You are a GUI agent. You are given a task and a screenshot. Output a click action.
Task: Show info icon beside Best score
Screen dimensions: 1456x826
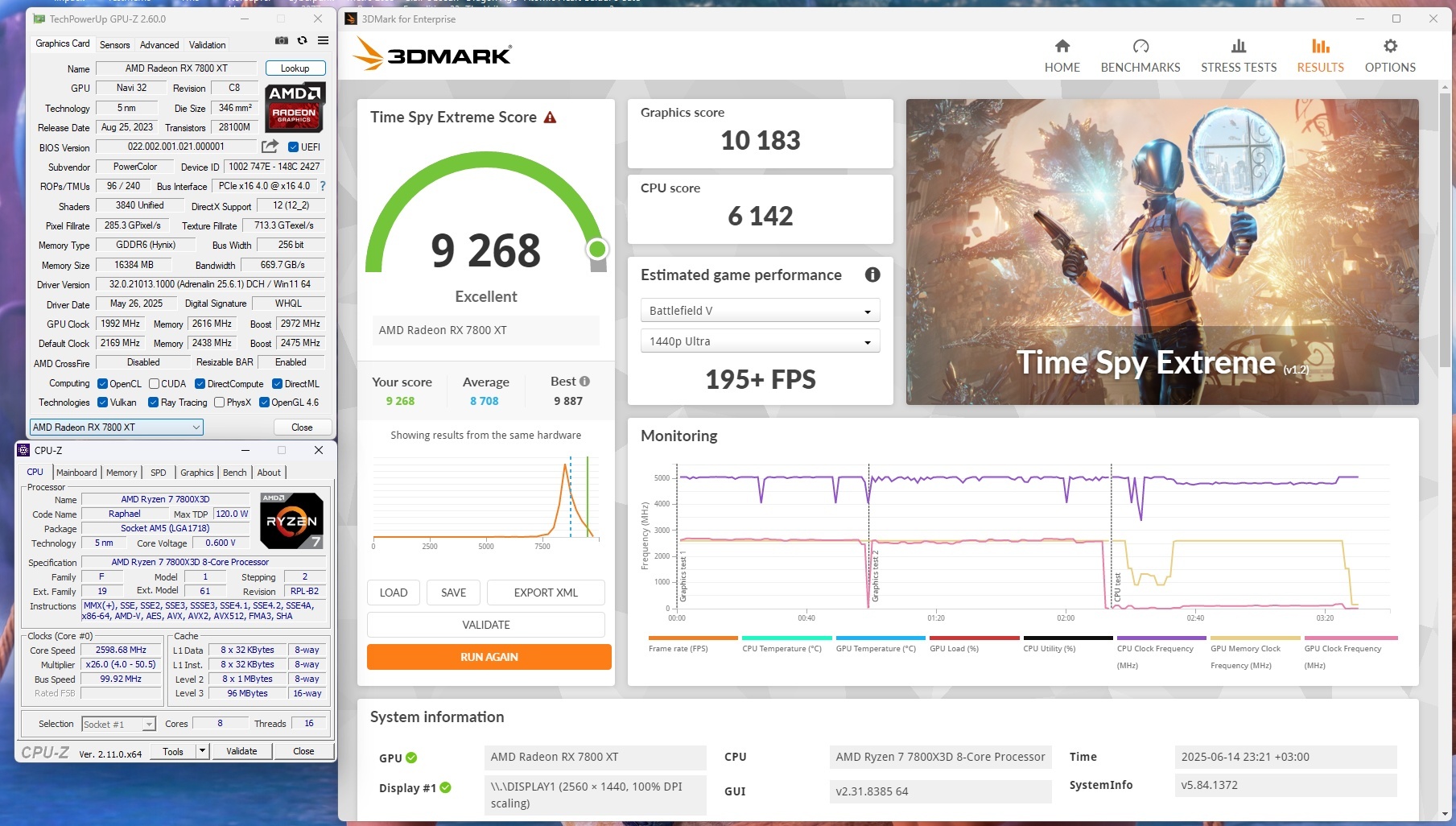tap(584, 382)
